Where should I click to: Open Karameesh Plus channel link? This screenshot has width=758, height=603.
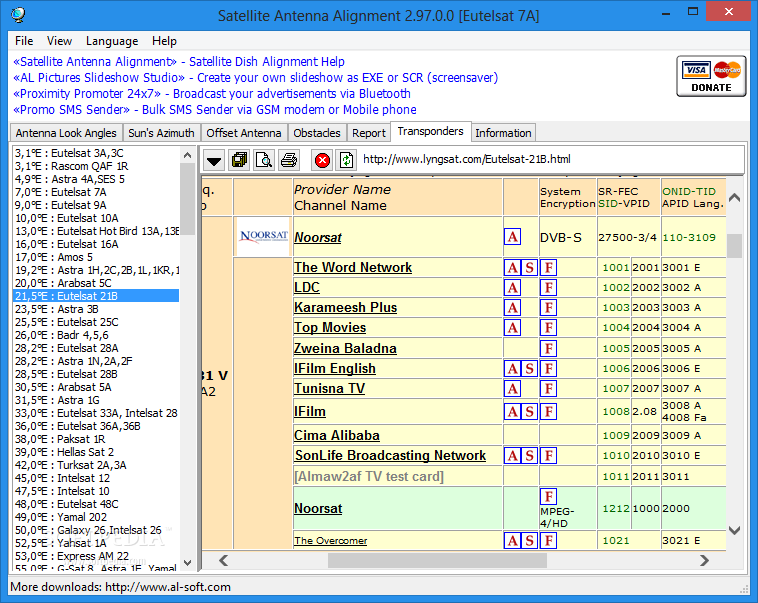pyautogui.click(x=346, y=308)
